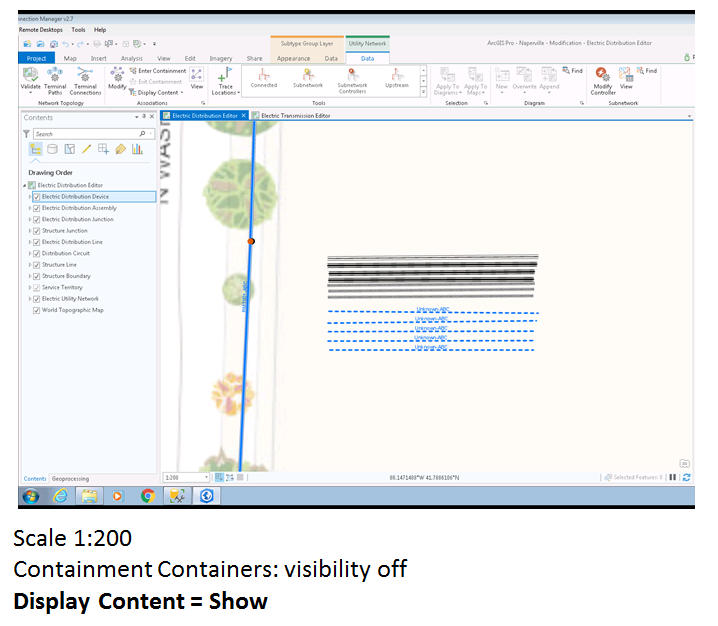Toggle Electric Distribution Device layer checkbox

coord(37,197)
